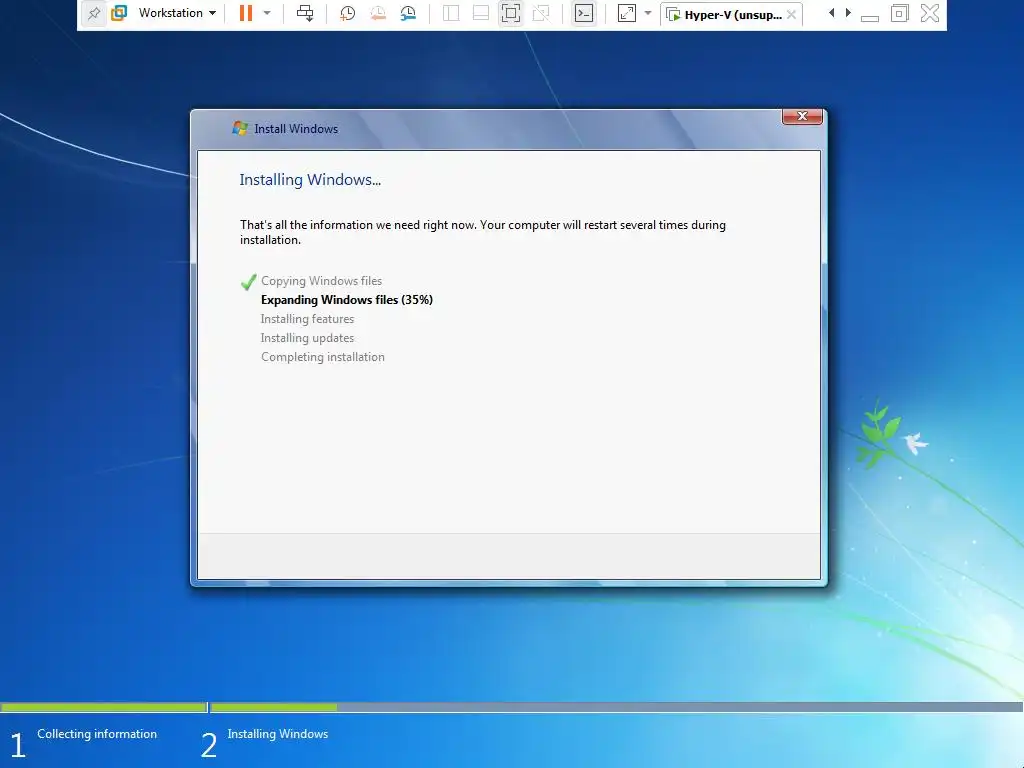The image size is (1024, 768).
Task: Revert to the previous snapshot icon
Action: 377,13
